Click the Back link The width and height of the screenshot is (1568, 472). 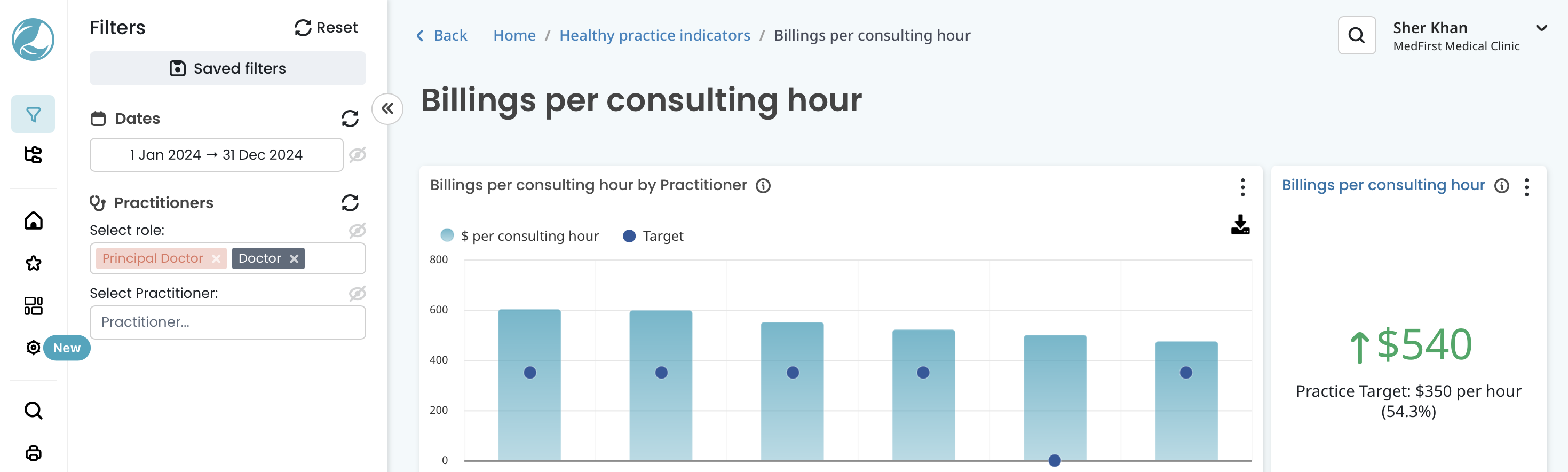[x=441, y=35]
